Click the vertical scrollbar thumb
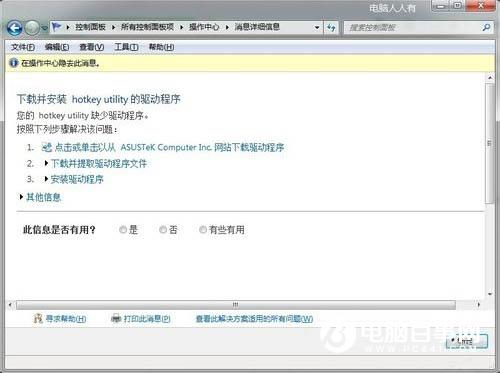500x373 pixels. [x=489, y=143]
